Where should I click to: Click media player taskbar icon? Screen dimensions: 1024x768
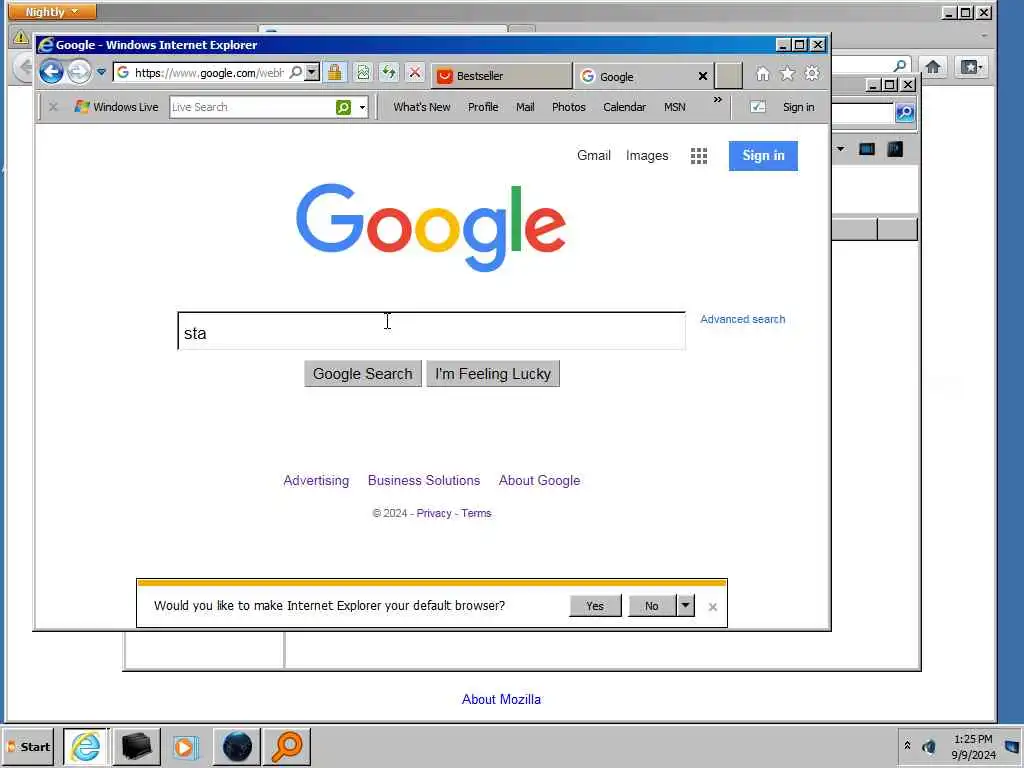[185, 746]
